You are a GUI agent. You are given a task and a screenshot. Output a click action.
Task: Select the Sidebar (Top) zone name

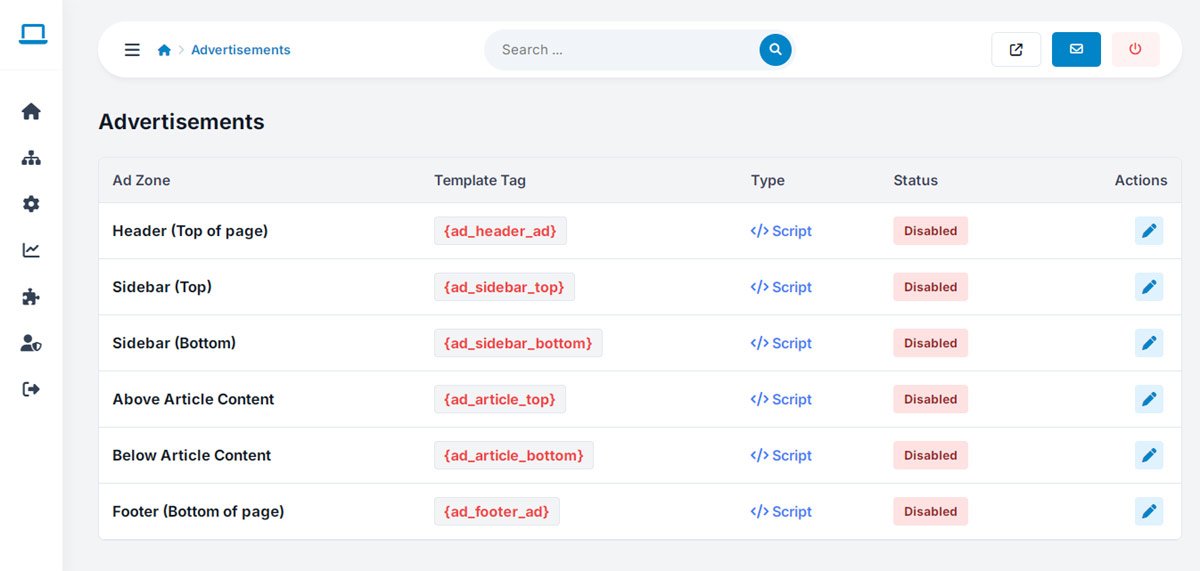(x=162, y=287)
